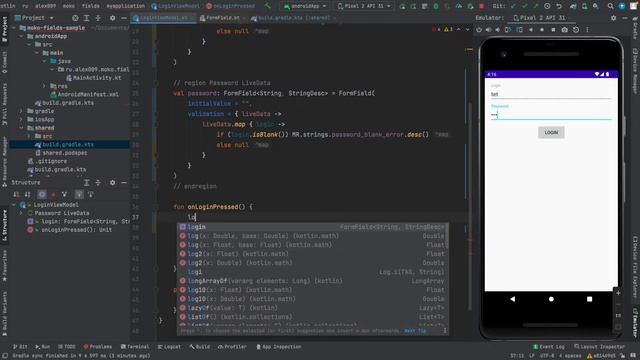Collapse the shared folder node

pos(22,128)
